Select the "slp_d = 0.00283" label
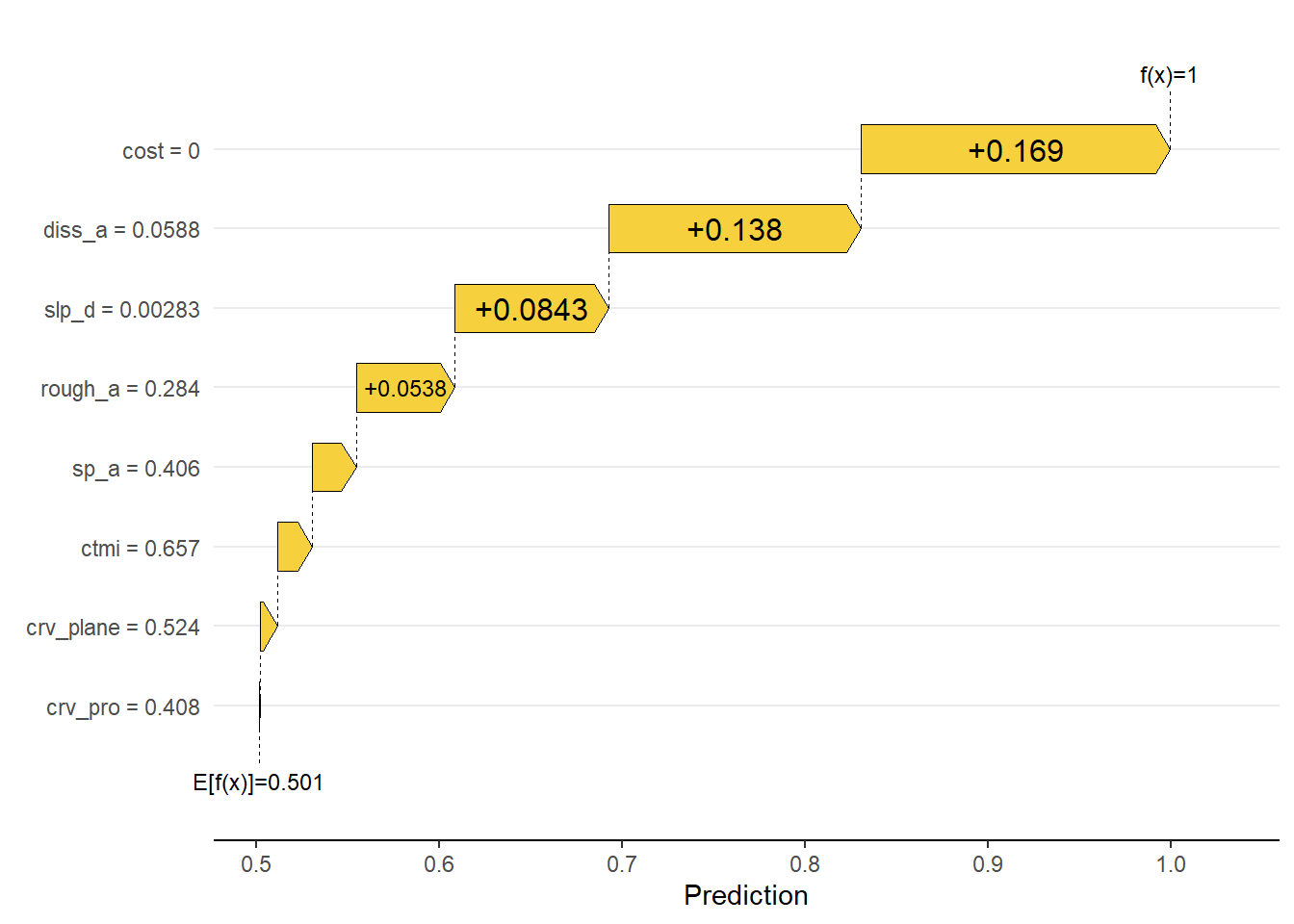 (122, 310)
